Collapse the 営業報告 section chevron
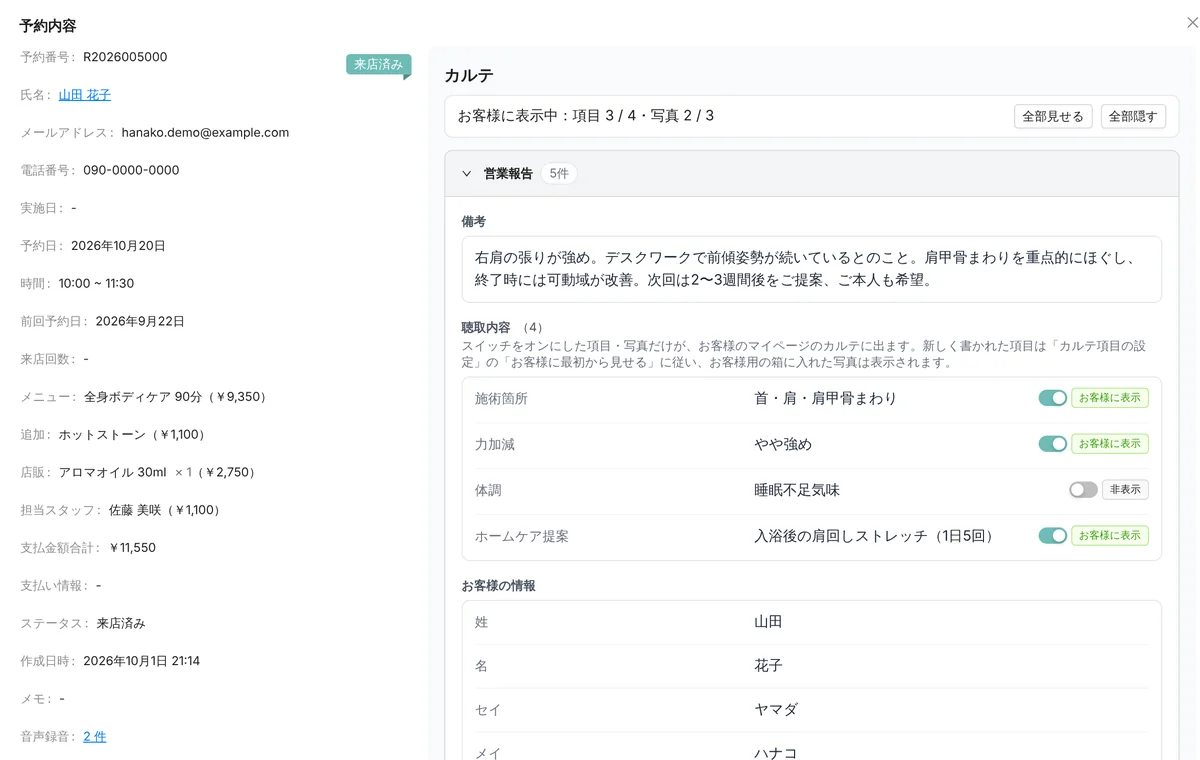Viewport: 1200px width, 760px height. pos(466,174)
